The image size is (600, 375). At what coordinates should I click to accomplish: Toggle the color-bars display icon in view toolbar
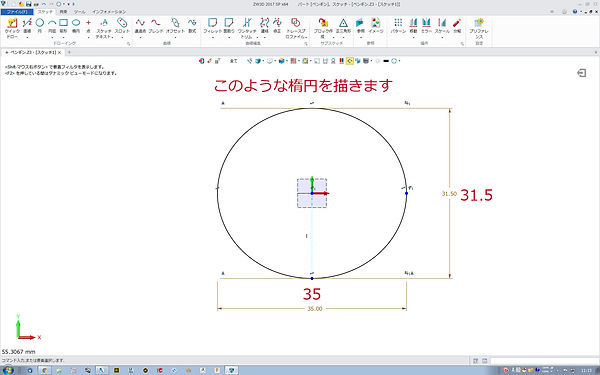click(341, 61)
